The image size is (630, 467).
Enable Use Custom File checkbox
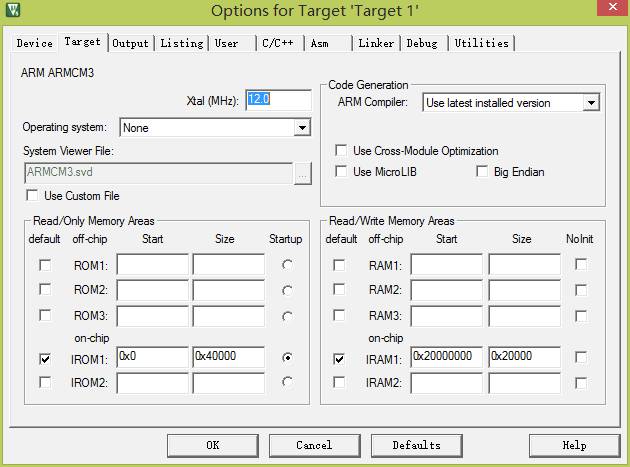pos(32,196)
